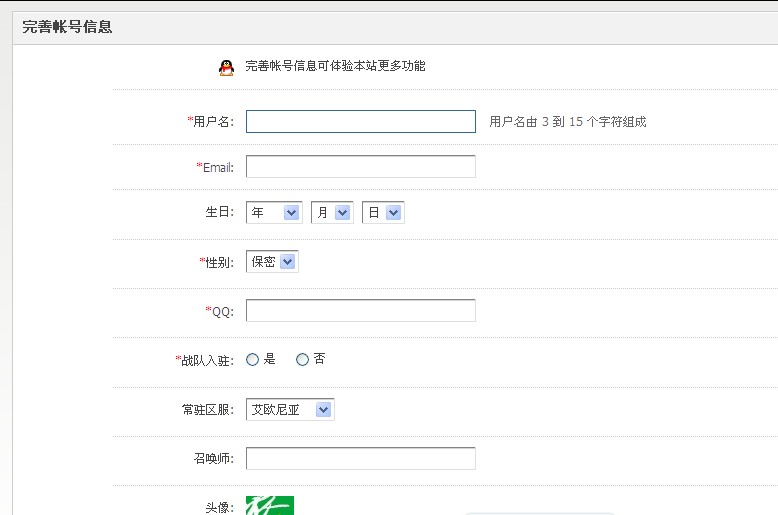Image resolution: width=778 pixels, height=515 pixels.
Task: Open the 年 birthday year dropdown
Action: [x=274, y=212]
